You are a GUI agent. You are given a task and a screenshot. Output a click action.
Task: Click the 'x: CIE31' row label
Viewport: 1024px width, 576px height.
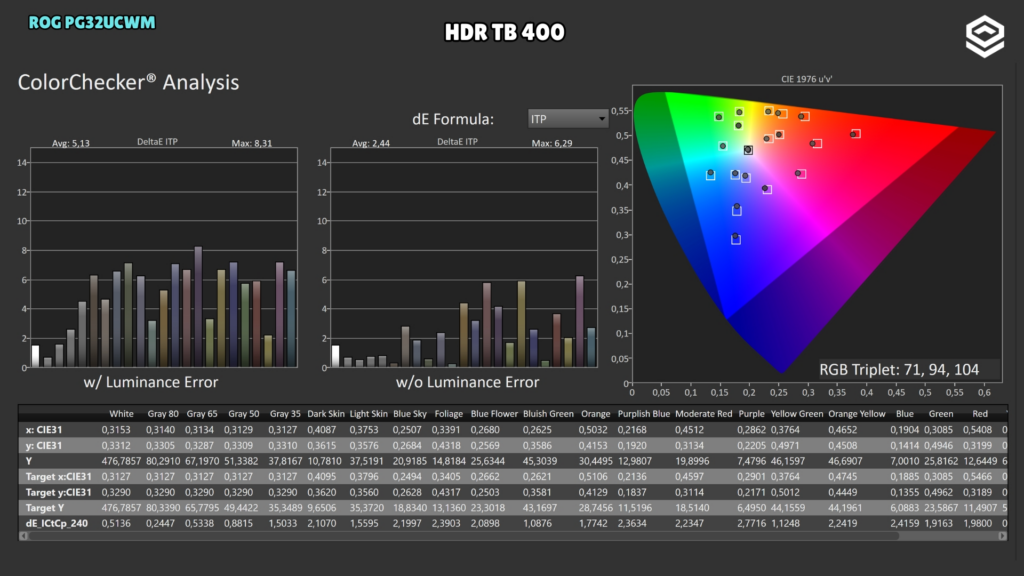[x=44, y=430]
